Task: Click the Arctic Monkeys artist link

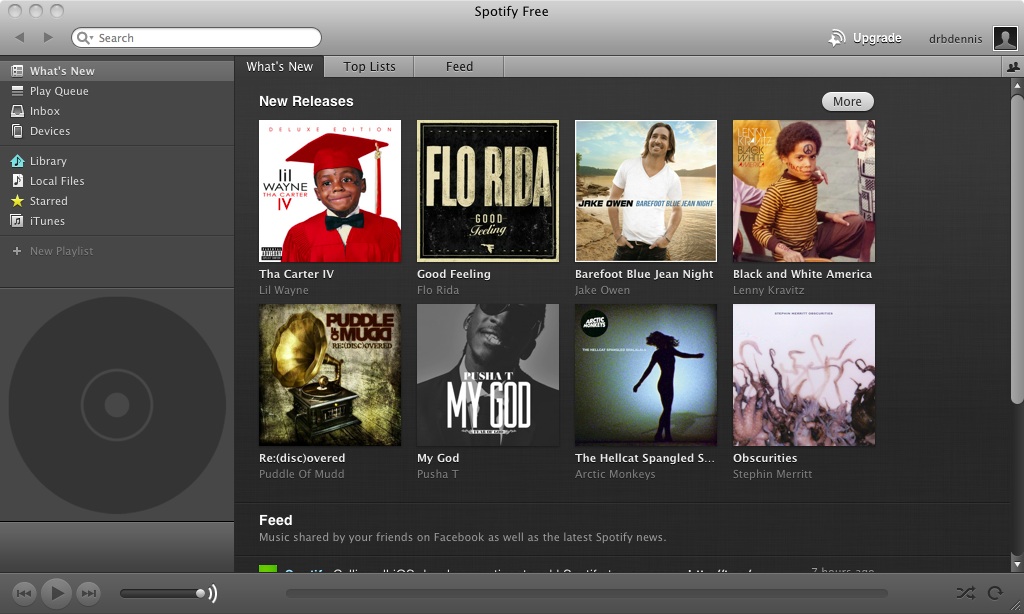Action: coord(615,474)
